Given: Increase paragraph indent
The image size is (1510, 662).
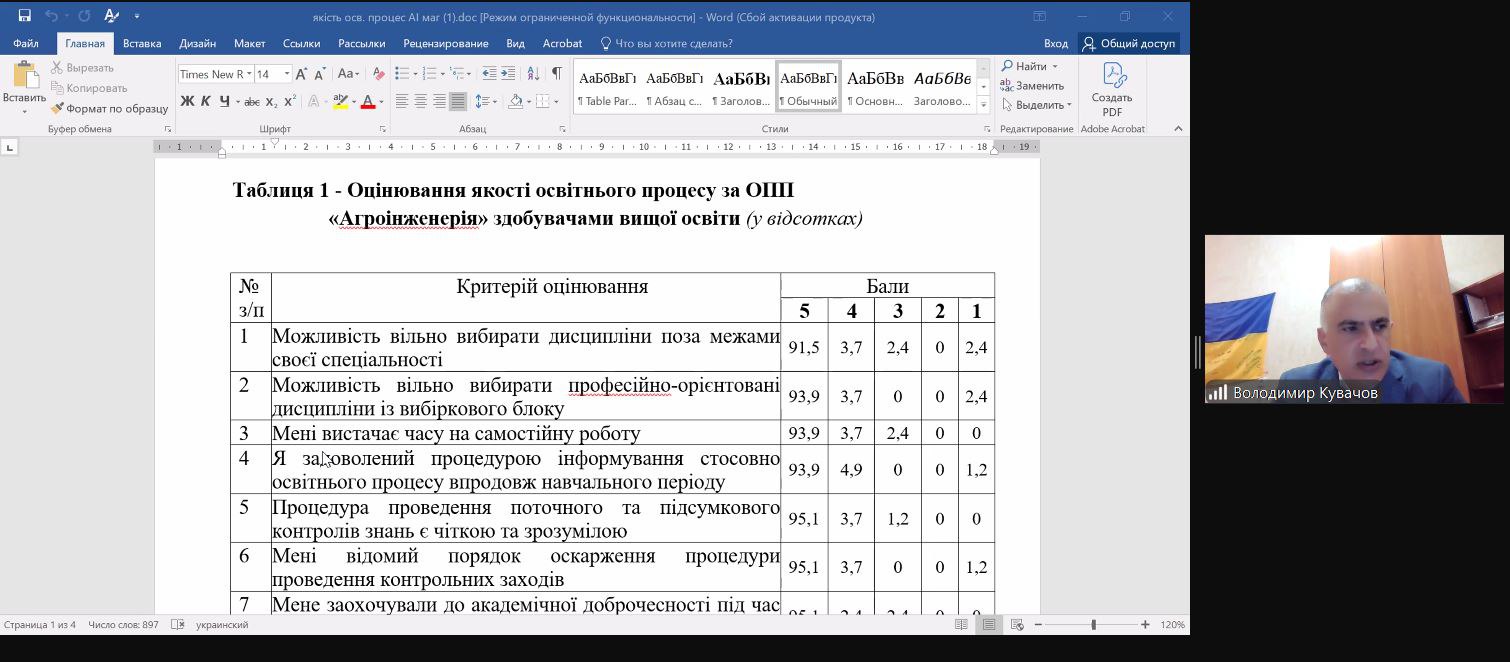Looking at the screenshot, I should pyautogui.click(x=510, y=74).
